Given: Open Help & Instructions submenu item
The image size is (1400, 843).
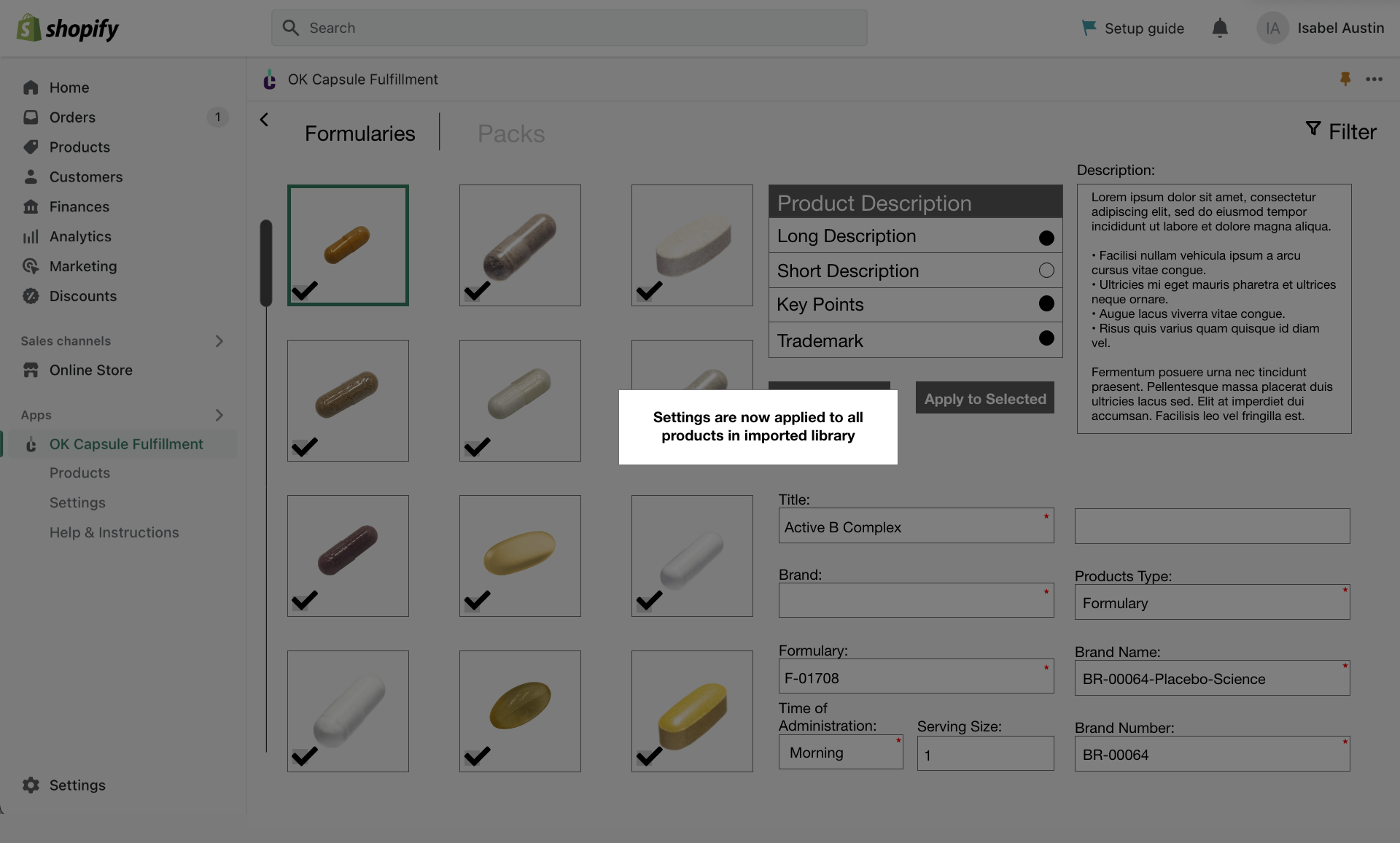Looking at the screenshot, I should [114, 532].
